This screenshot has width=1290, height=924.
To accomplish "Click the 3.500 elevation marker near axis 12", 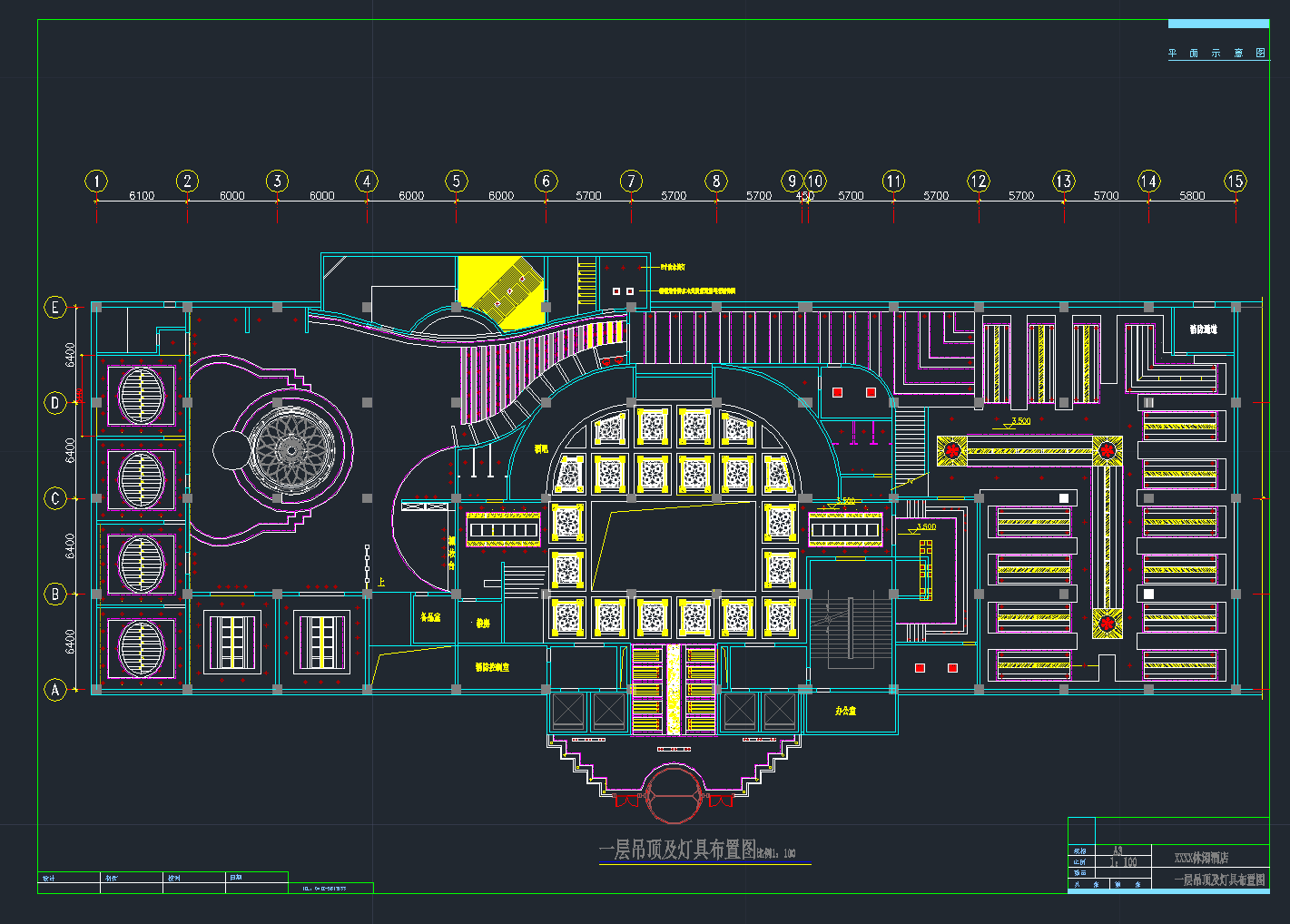I will [1020, 421].
